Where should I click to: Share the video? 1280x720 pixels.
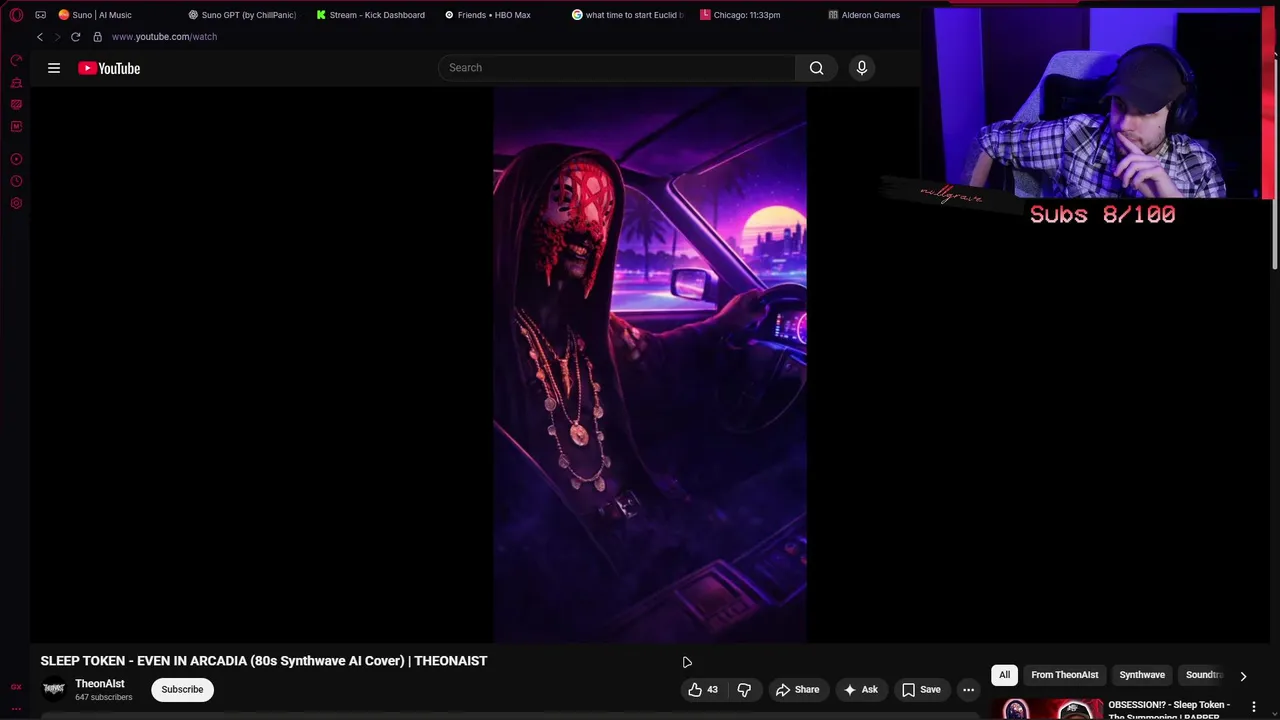[x=797, y=689]
